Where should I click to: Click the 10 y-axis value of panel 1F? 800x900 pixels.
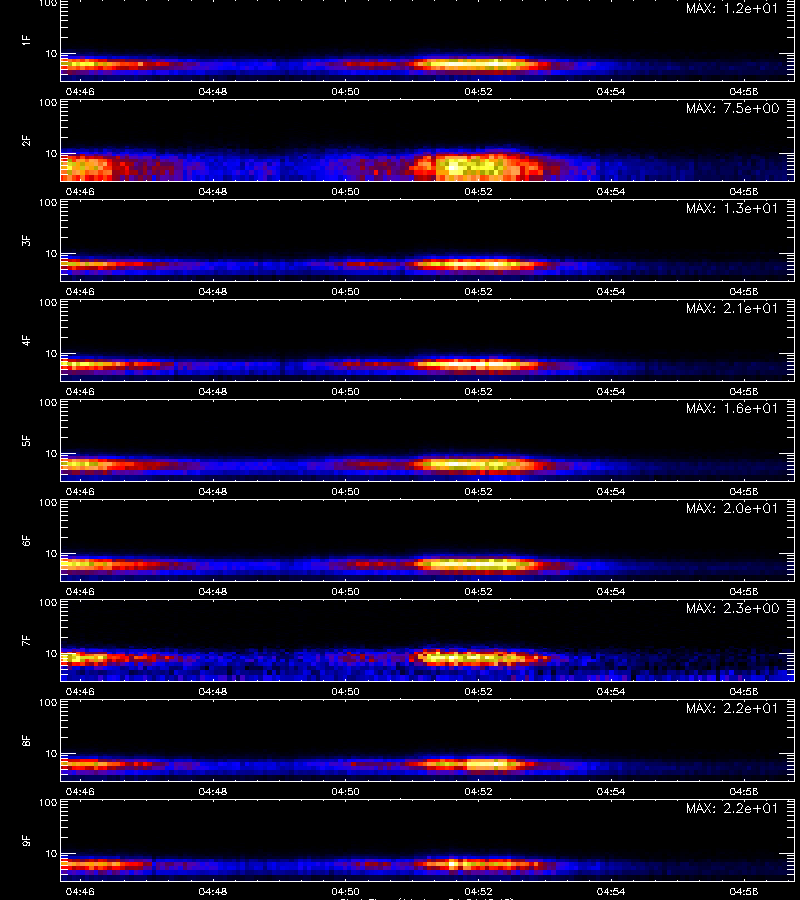click(x=51, y=54)
